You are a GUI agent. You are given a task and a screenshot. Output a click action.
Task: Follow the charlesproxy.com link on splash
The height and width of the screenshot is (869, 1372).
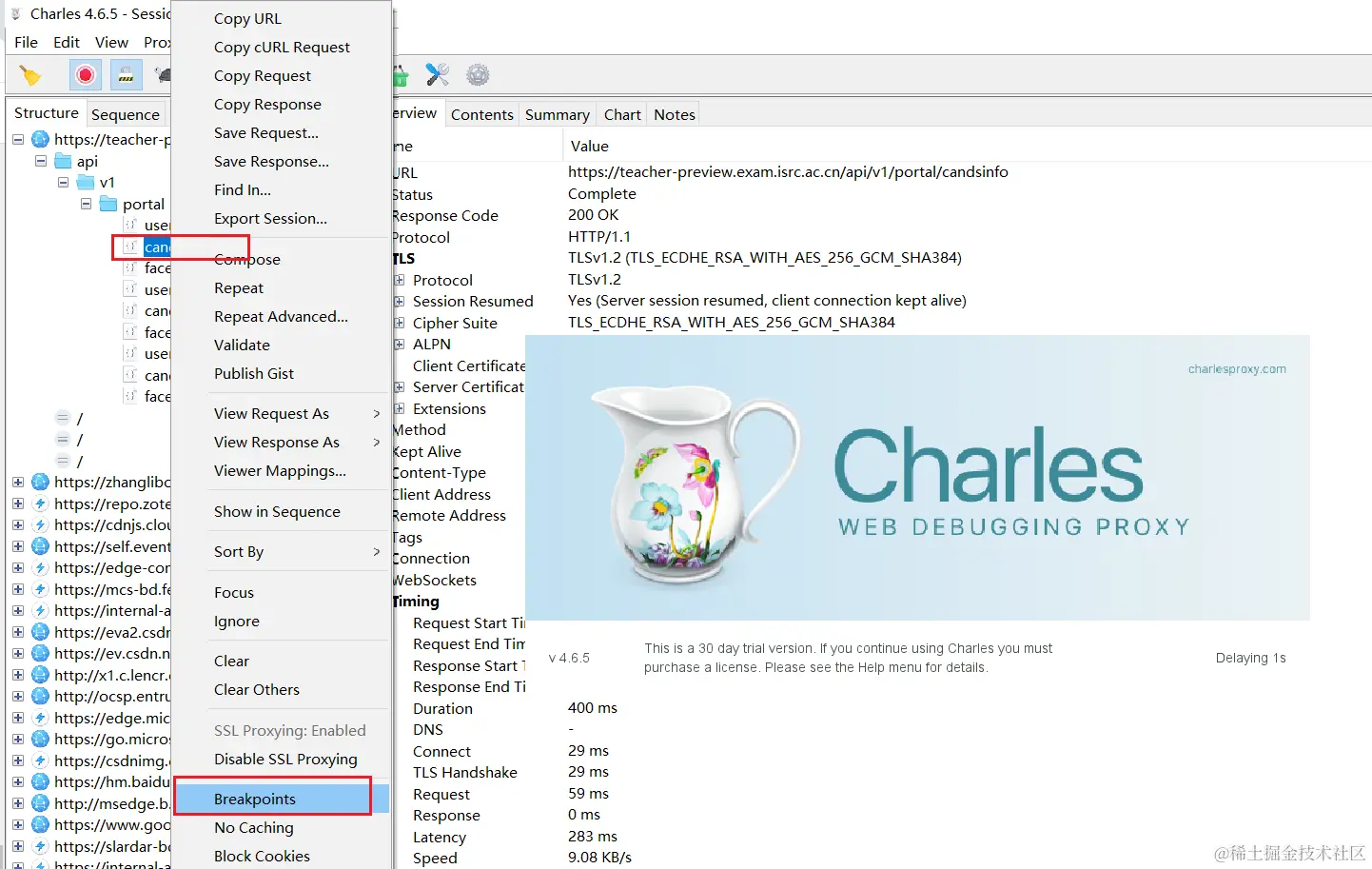(1237, 369)
